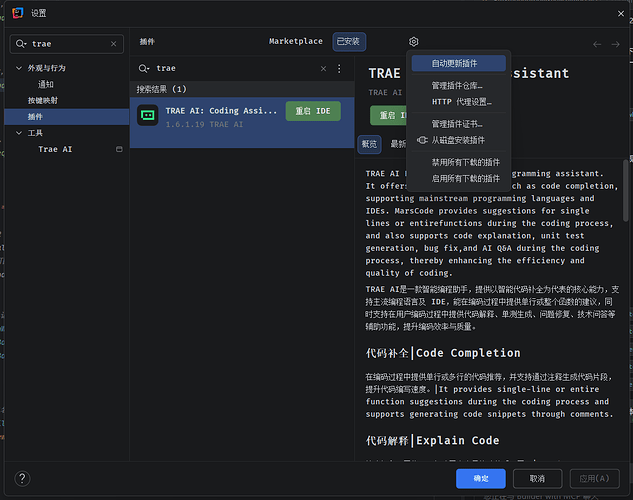This screenshot has width=633, height=500.
Task: Focus the settings search input field
Action: click(x=69, y=44)
